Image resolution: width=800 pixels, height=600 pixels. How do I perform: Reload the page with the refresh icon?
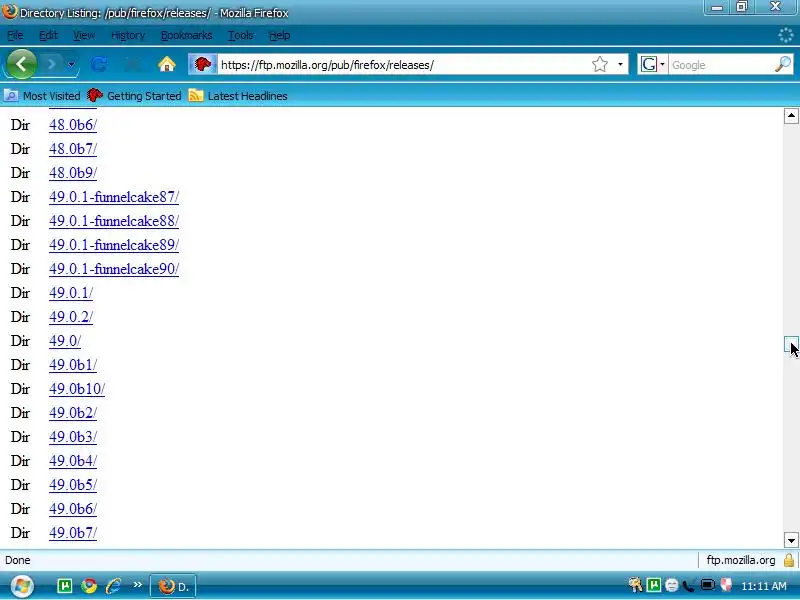point(99,64)
